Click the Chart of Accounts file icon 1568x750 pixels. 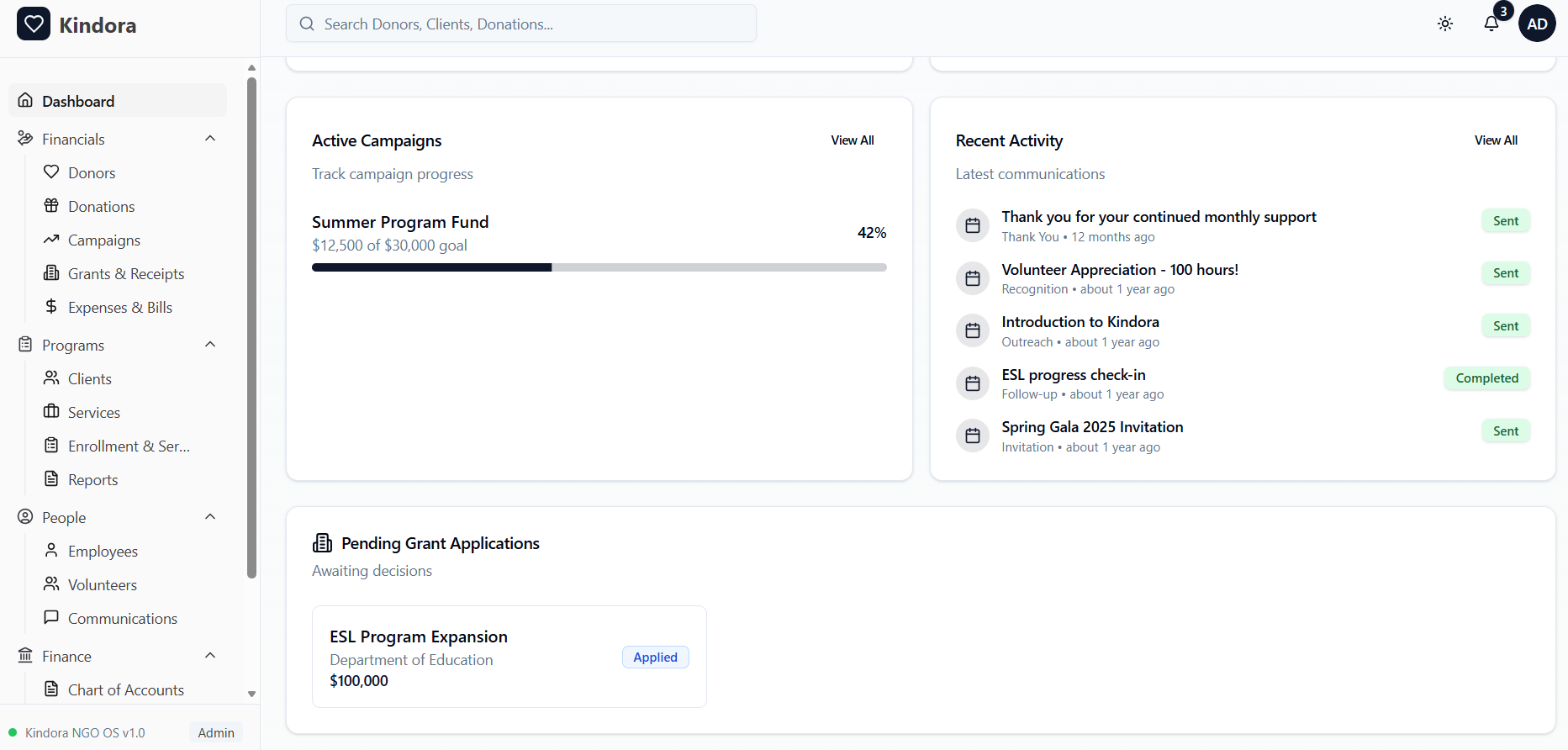(x=51, y=689)
